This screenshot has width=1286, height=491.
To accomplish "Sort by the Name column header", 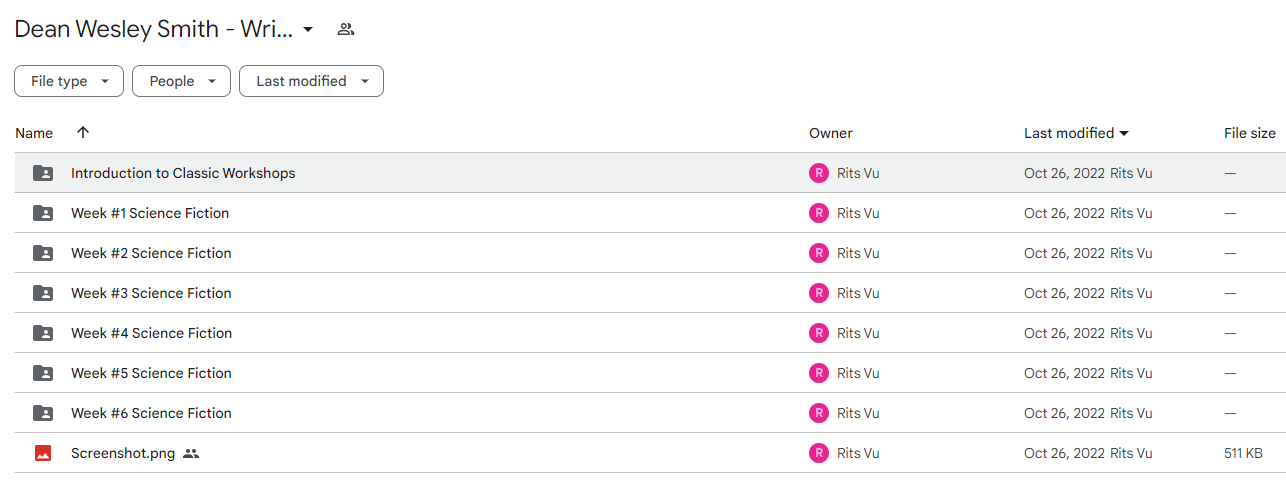I will 34,133.
